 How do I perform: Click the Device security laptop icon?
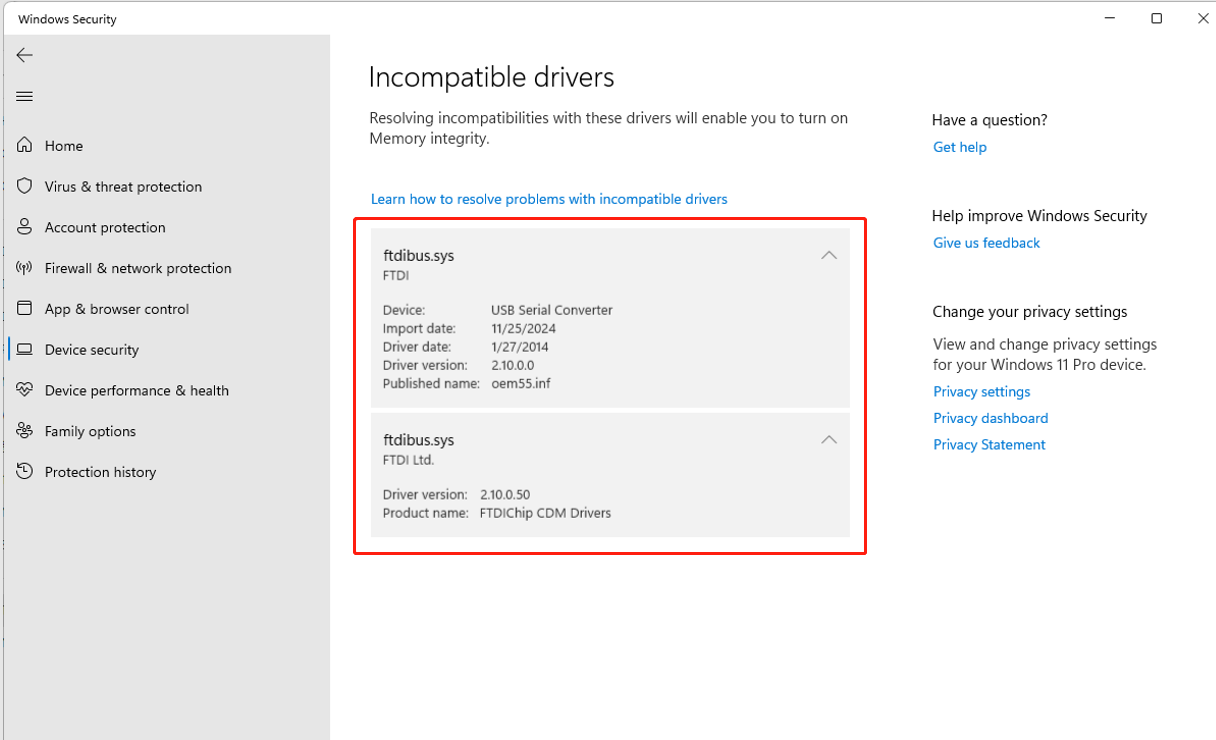tap(25, 350)
